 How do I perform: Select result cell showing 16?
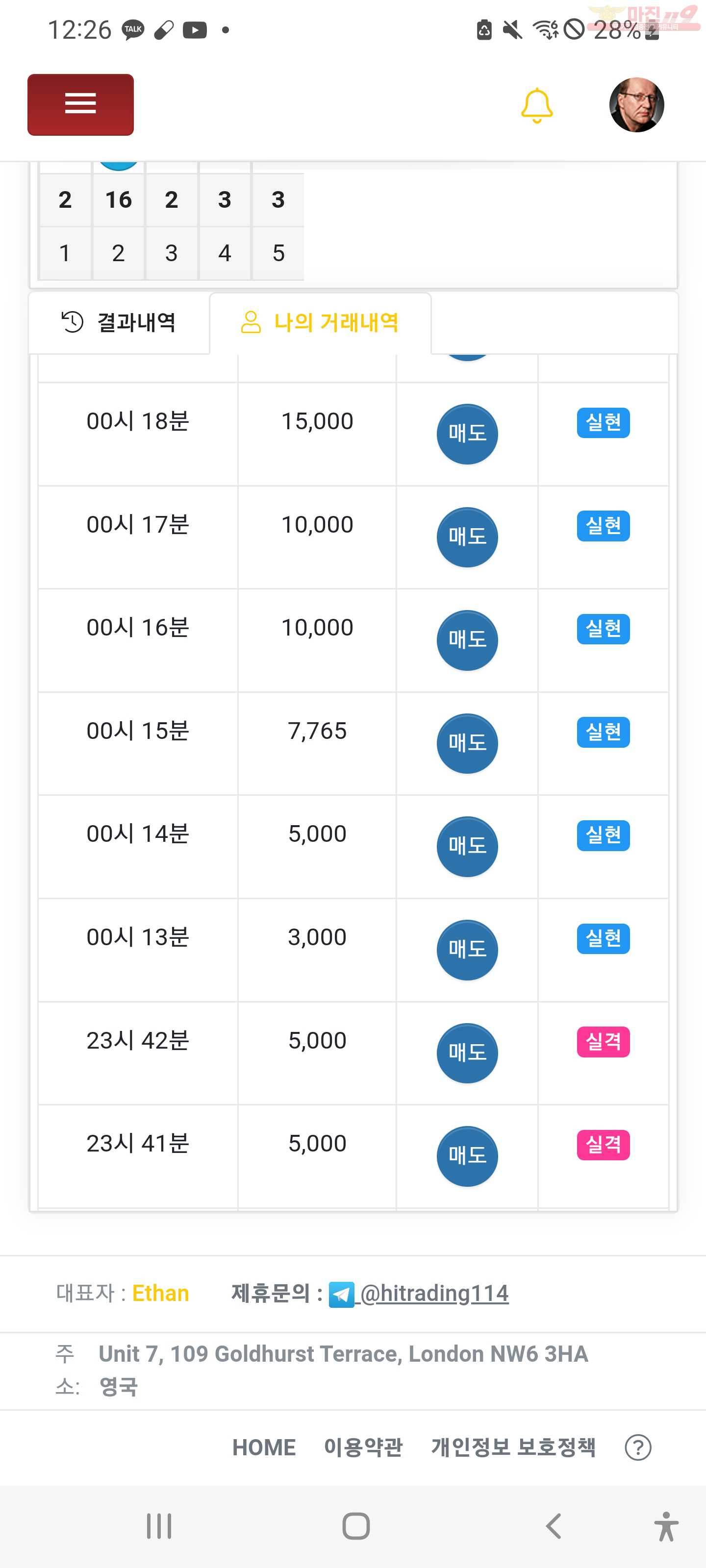(x=118, y=199)
